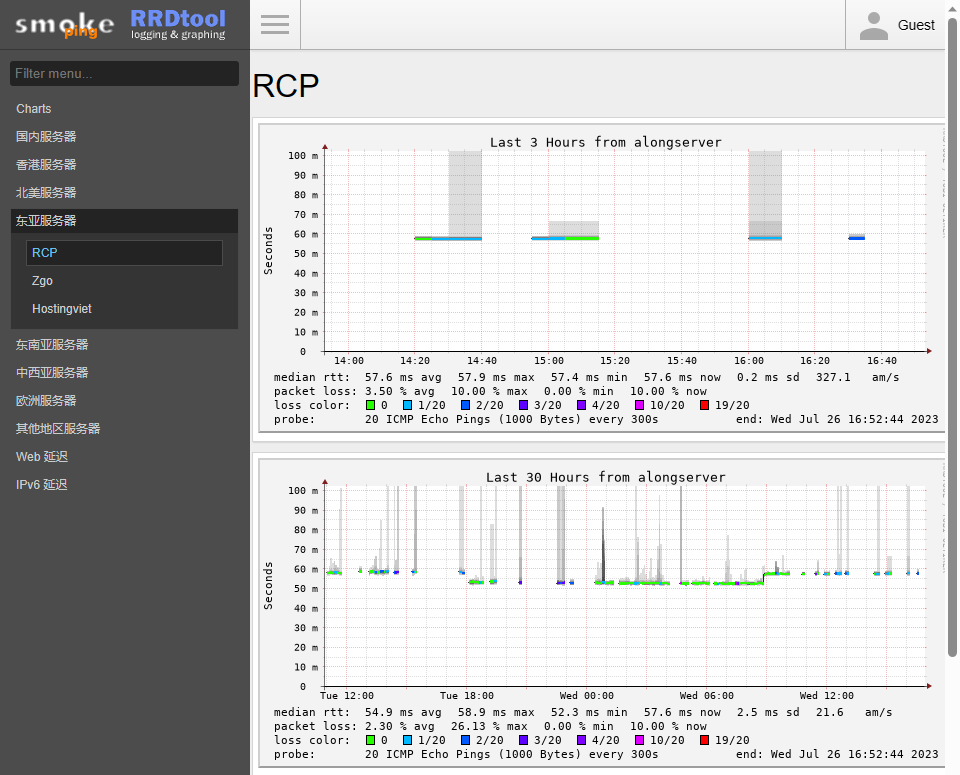
Task: Expand the 北美服务器 menu section
Action: point(46,193)
